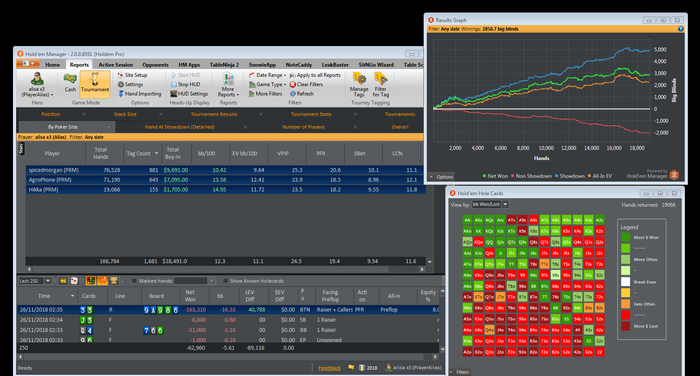Click the trophy icon in hands toolbar
This screenshot has width=700, height=376.
pos(113,281)
